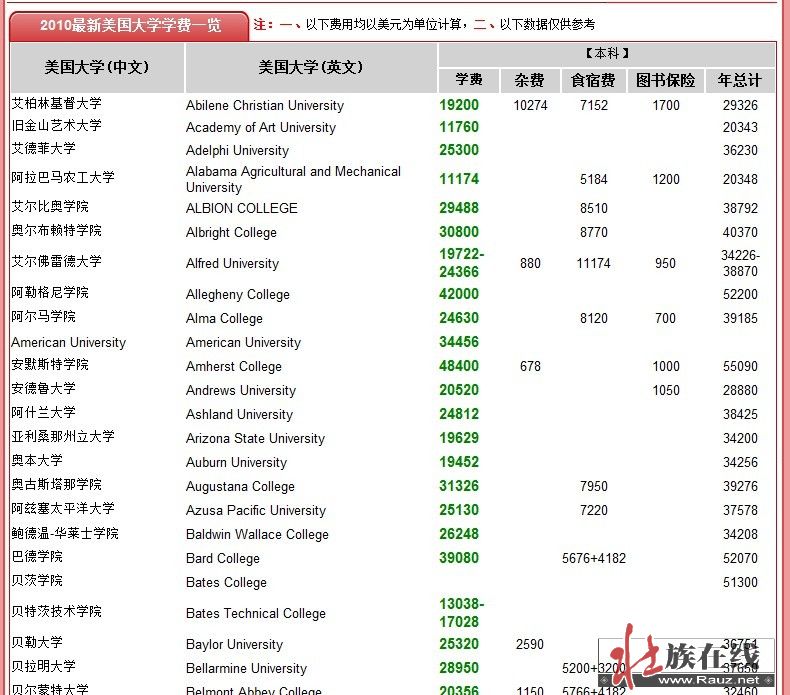The height and width of the screenshot is (695, 790).
Task: Select Academy of Art University row text
Action: (261, 127)
